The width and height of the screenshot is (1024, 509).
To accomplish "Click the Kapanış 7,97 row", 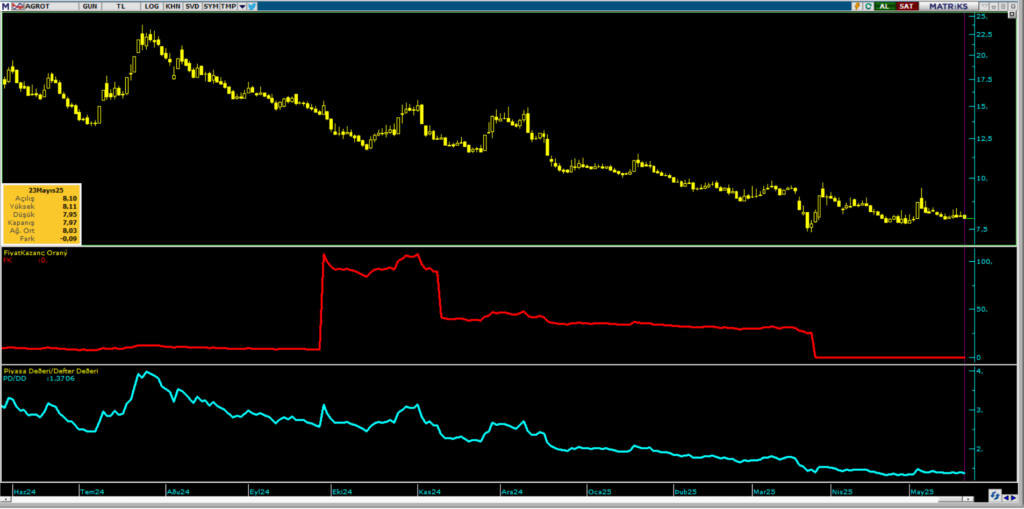I will (41, 222).
